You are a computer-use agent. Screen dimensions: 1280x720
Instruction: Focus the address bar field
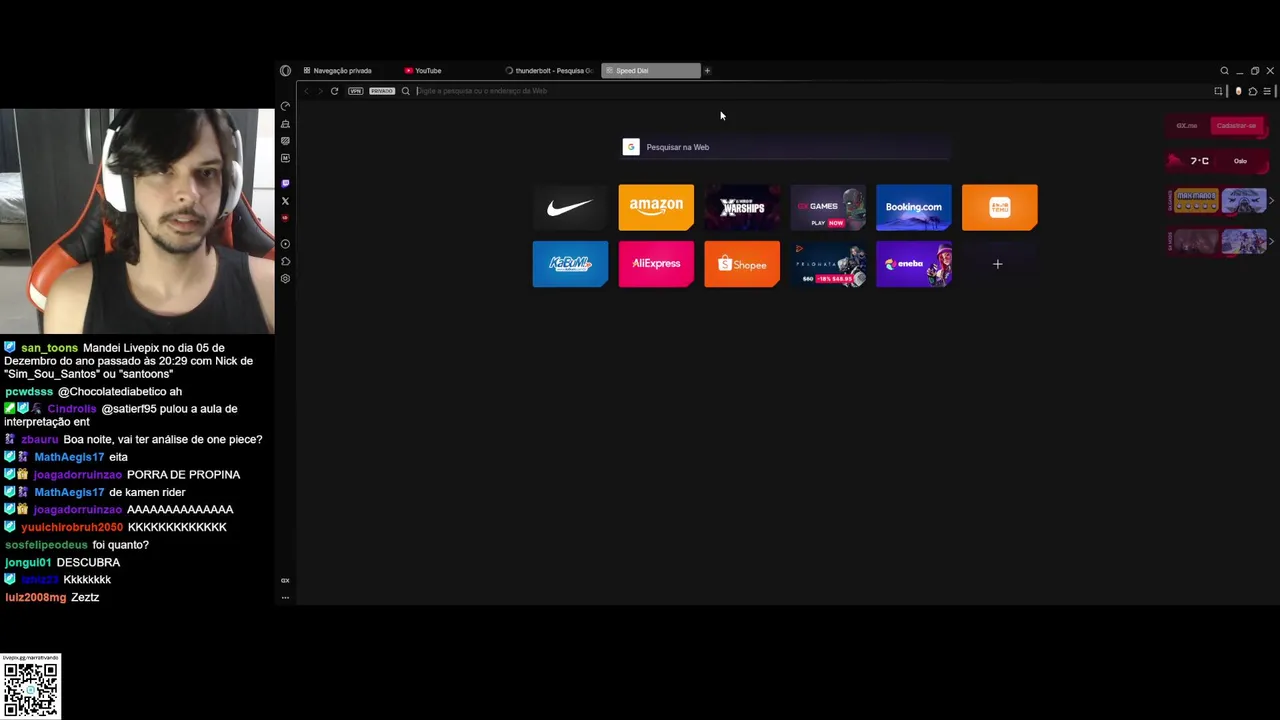(x=810, y=91)
